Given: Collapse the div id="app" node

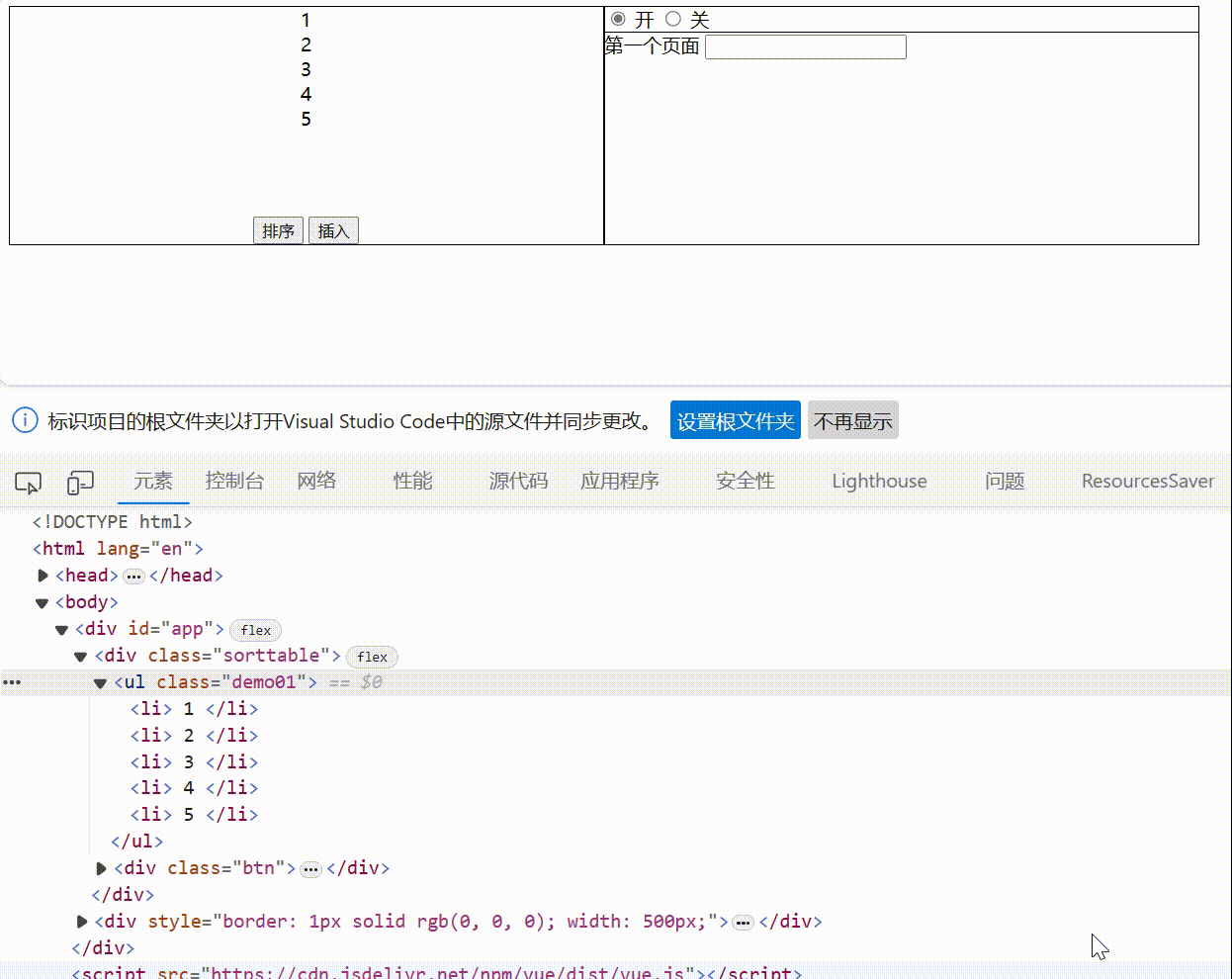Looking at the screenshot, I should 61,629.
